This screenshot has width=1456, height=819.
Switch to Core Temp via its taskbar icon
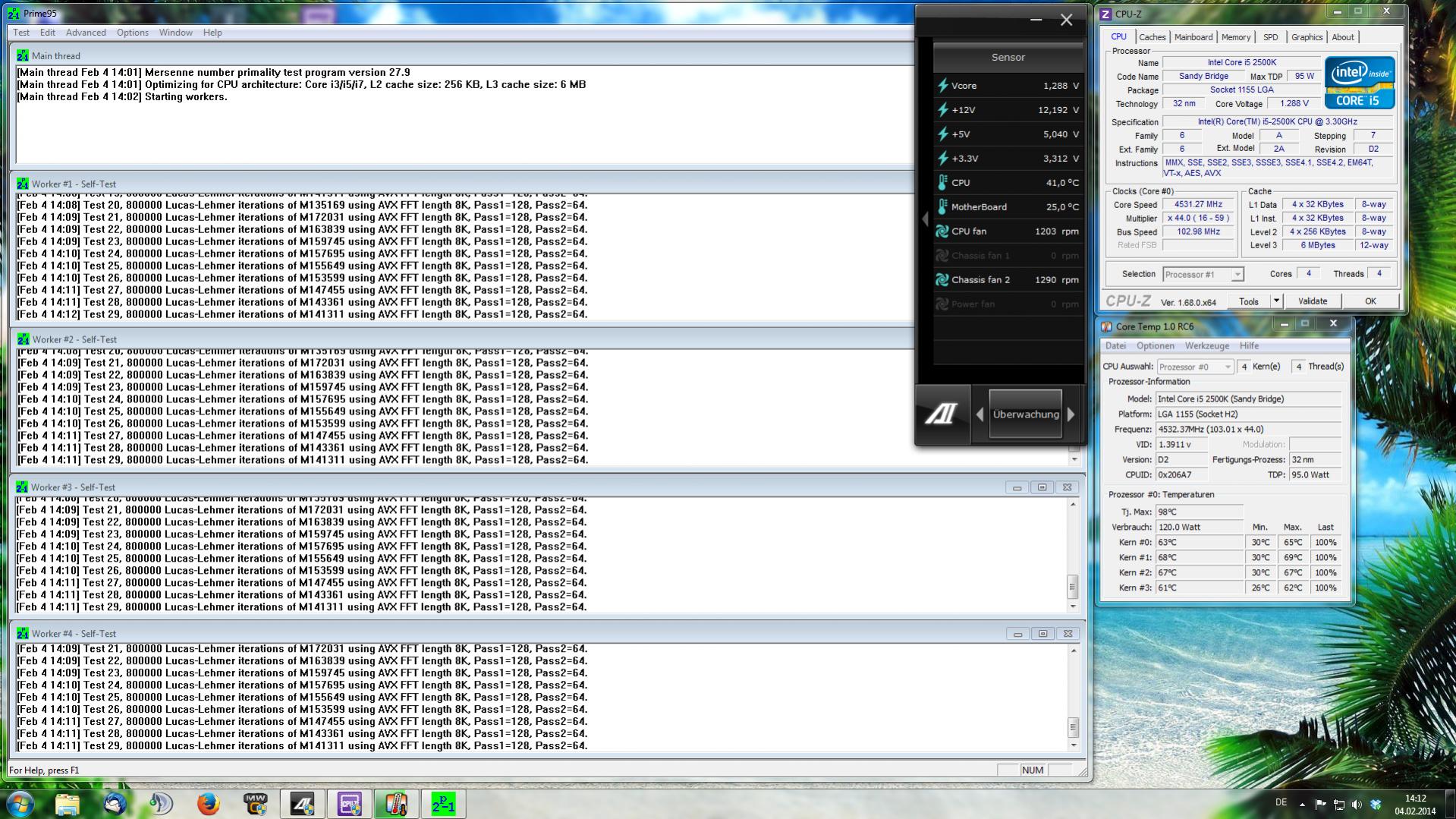[x=396, y=804]
